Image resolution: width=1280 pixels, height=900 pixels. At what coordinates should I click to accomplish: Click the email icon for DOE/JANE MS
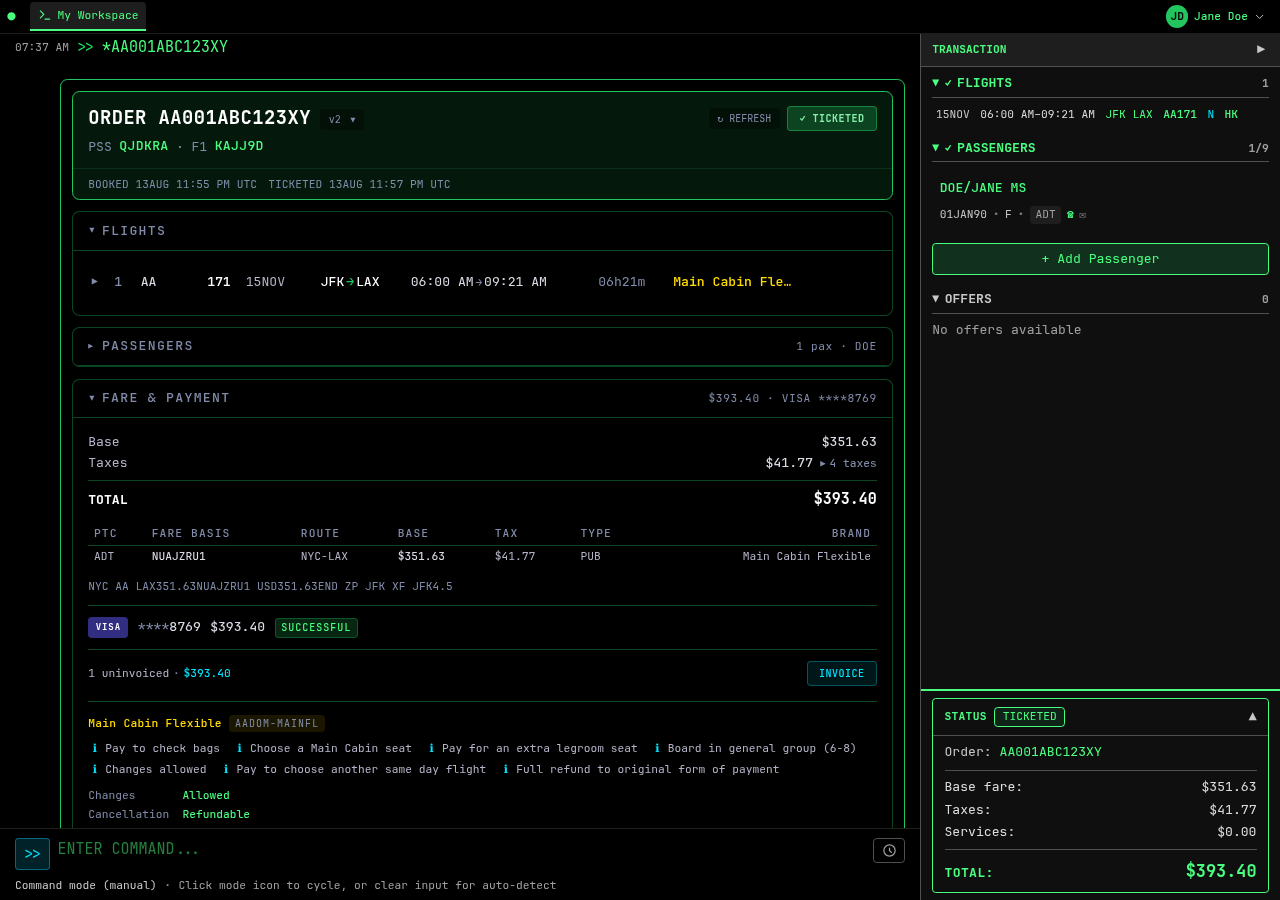(x=1082, y=215)
